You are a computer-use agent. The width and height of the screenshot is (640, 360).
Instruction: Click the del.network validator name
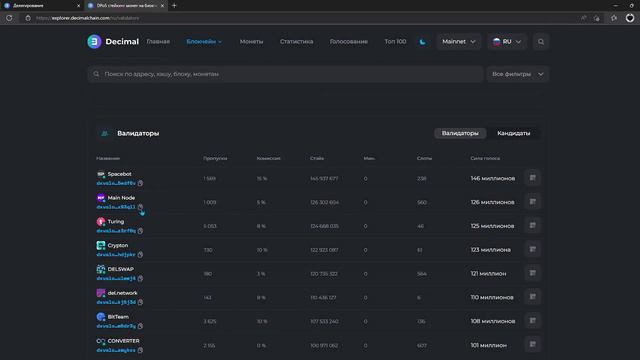122,293
